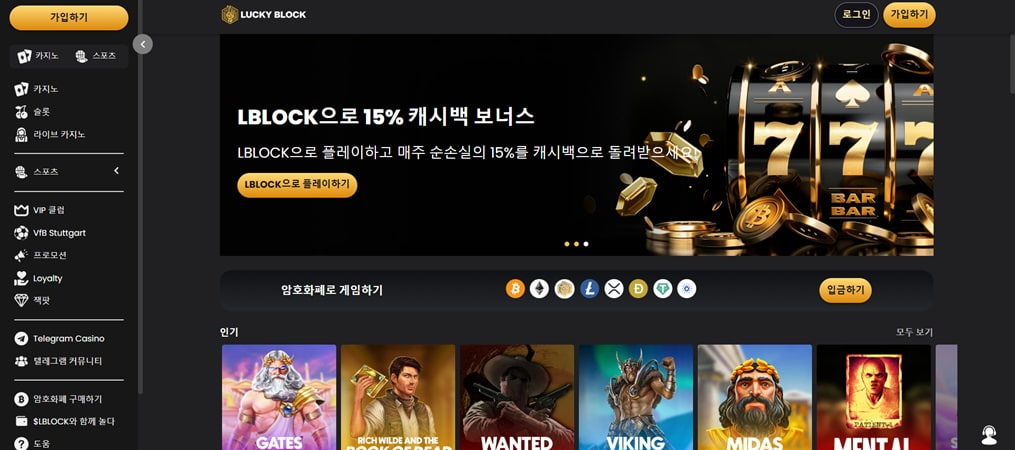This screenshot has height=450, width=1015.
Task: Choose the Litecoin coin icon
Action: (589, 289)
